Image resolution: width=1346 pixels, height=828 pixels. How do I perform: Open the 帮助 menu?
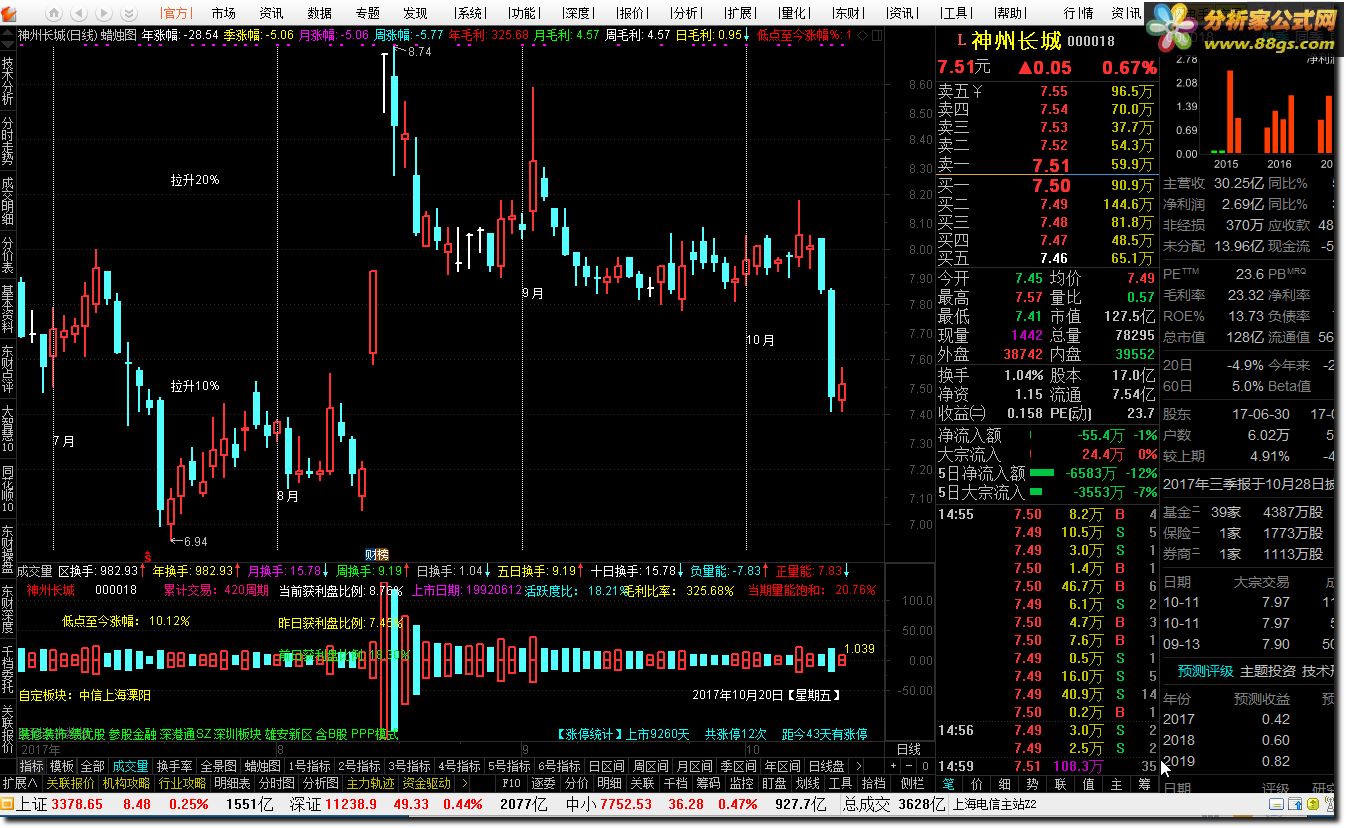pos(1009,13)
